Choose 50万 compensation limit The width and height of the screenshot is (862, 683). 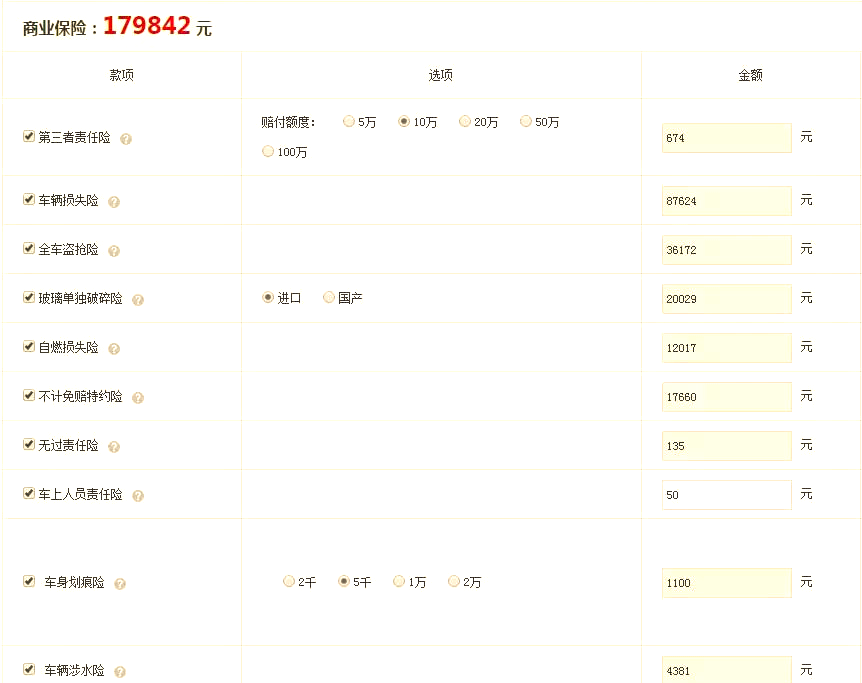[526, 121]
